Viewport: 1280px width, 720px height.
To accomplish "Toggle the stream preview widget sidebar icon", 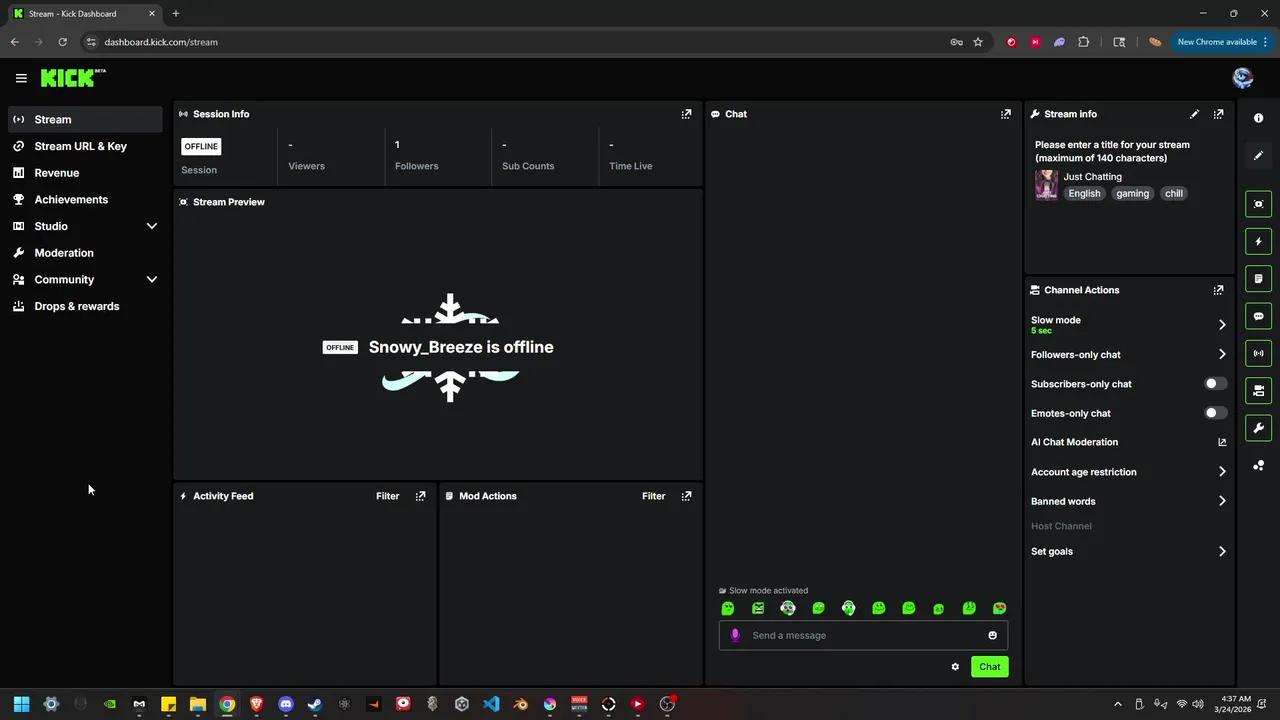I will [1258, 204].
